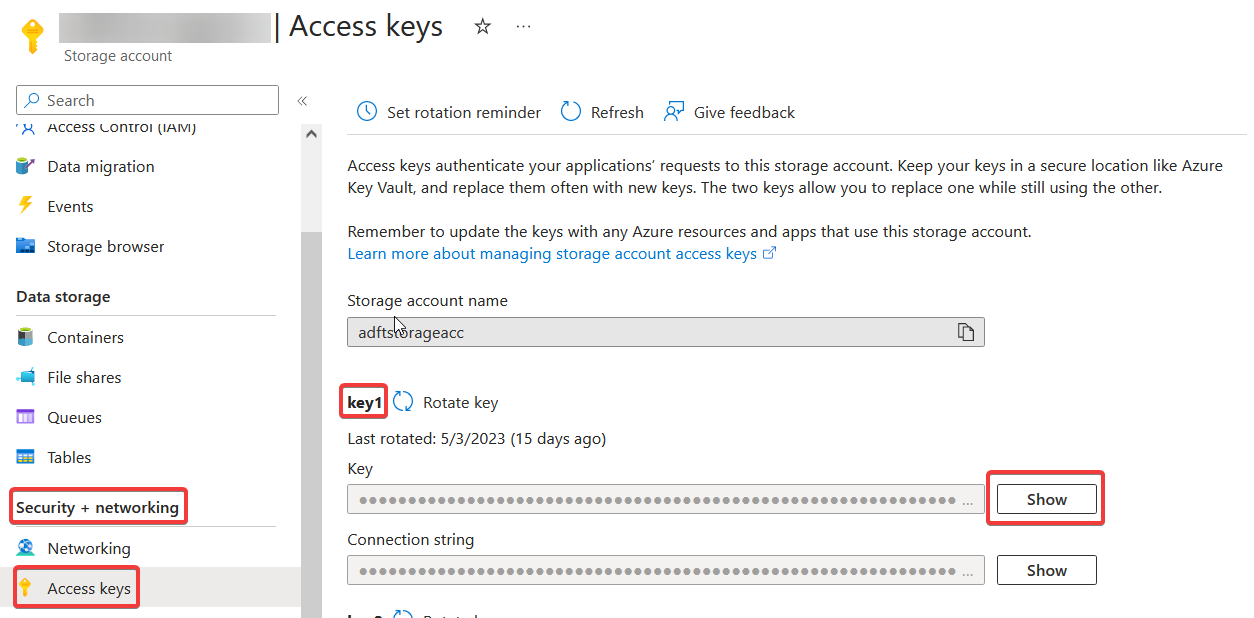Select Containers under Data storage
1254x618 pixels.
(x=85, y=338)
